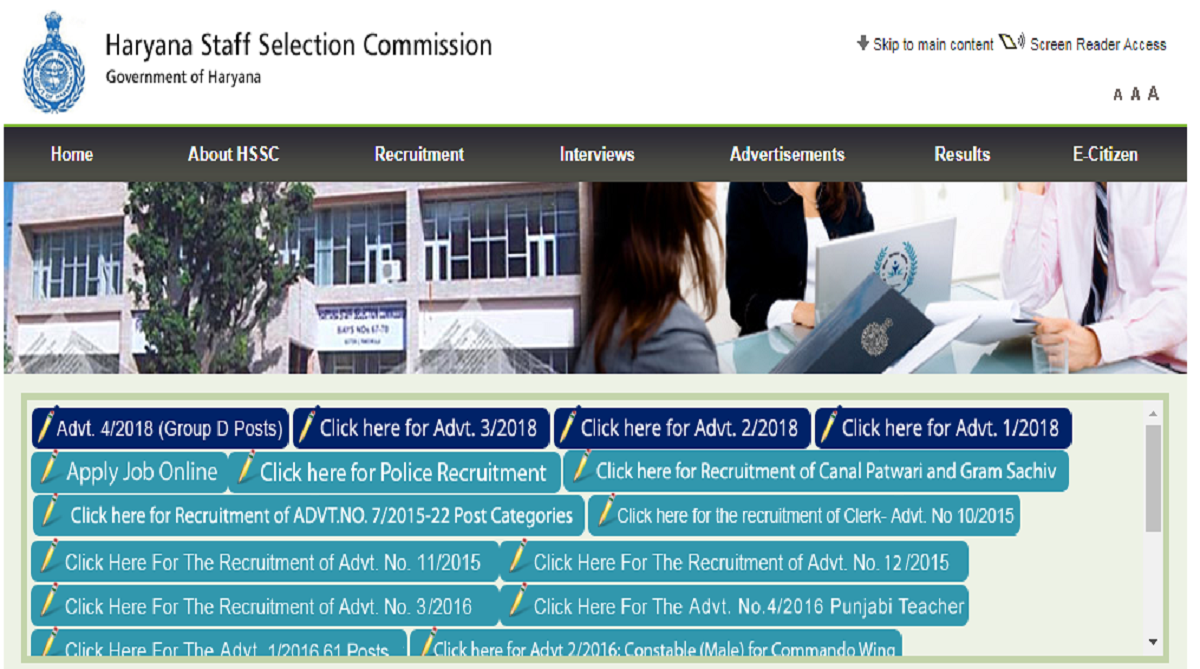Image resolution: width=1200 pixels, height=669 pixels.
Task: Open Advt 2/2016 Constable Commando Wing
Action: (x=656, y=644)
